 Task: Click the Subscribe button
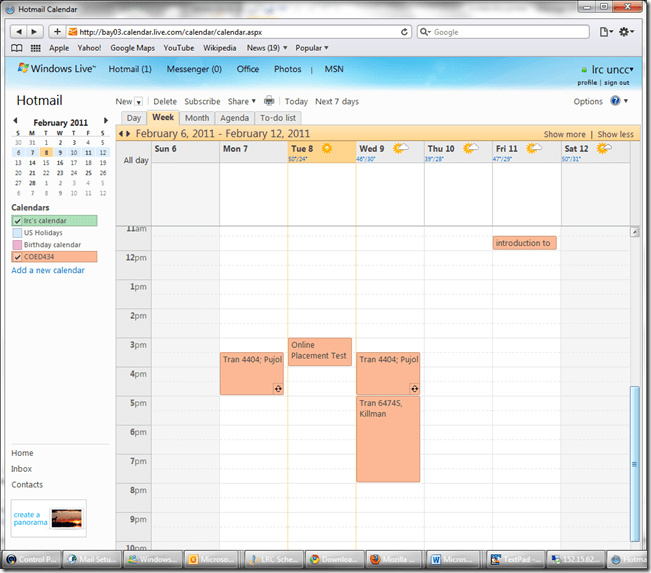click(x=202, y=101)
